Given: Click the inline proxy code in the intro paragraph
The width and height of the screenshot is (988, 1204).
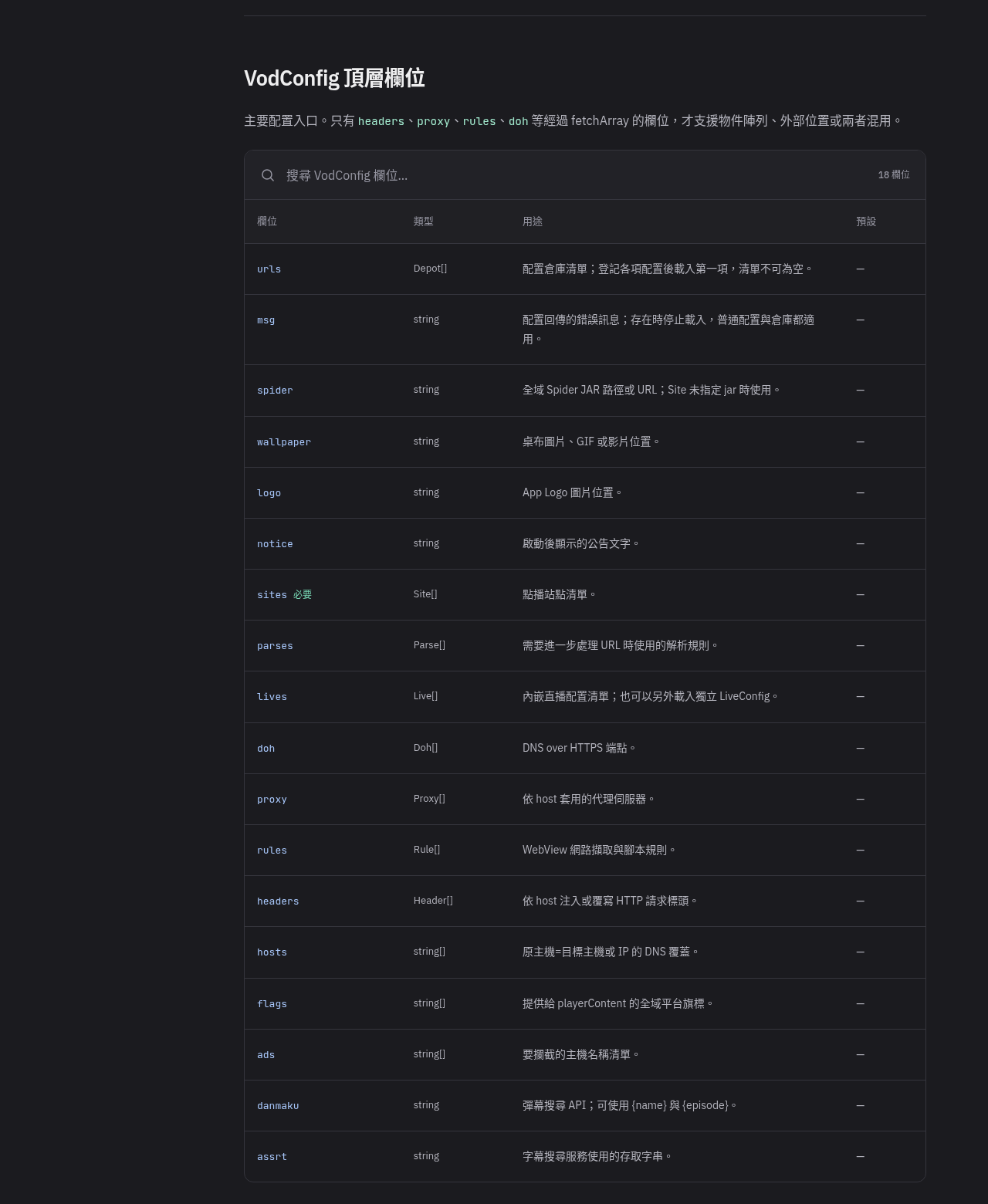Looking at the screenshot, I should (433, 121).
